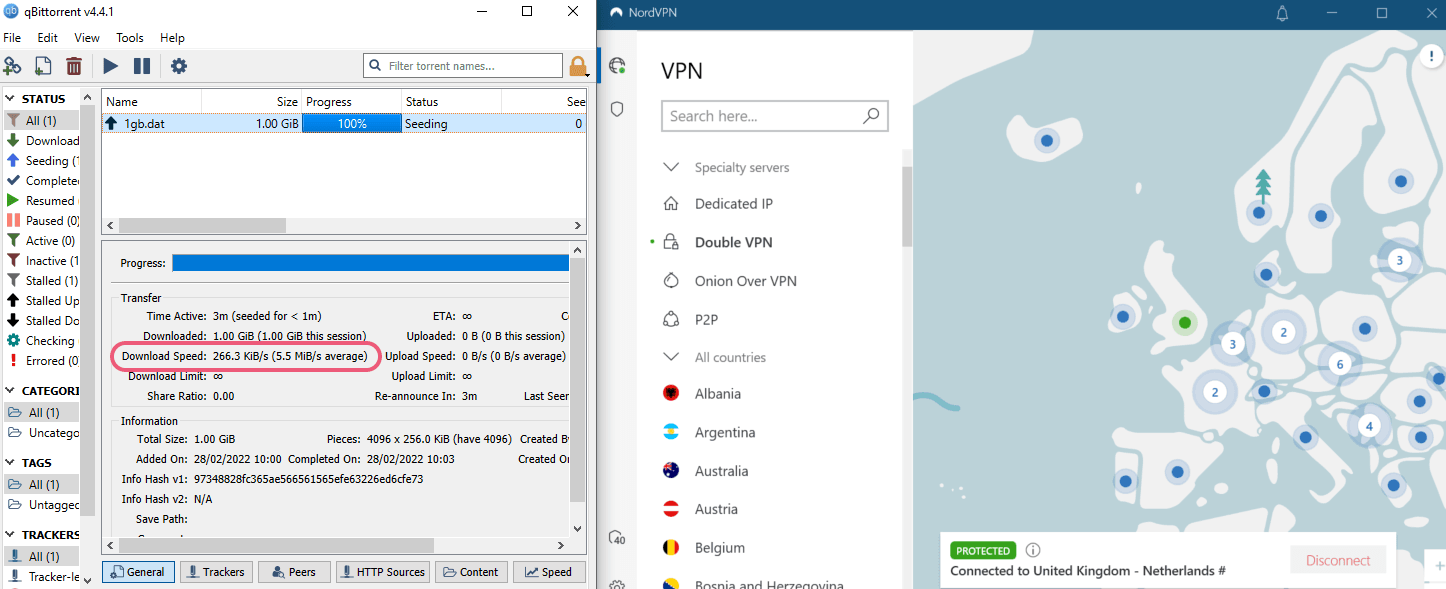Click the NordVPN shield sidebar icon
This screenshot has width=1446, height=589.
[617, 109]
